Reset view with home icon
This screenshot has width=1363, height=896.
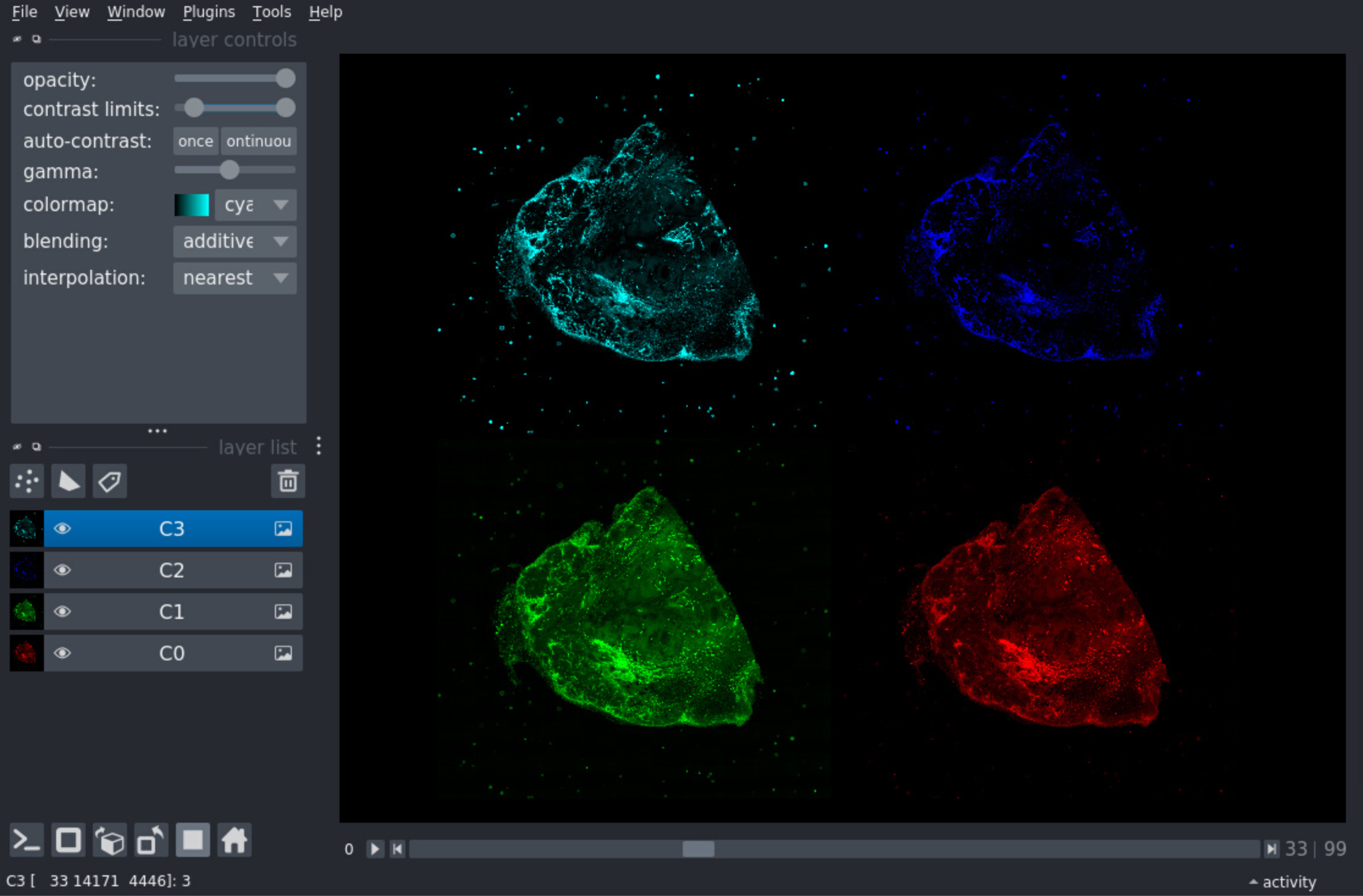tap(234, 840)
